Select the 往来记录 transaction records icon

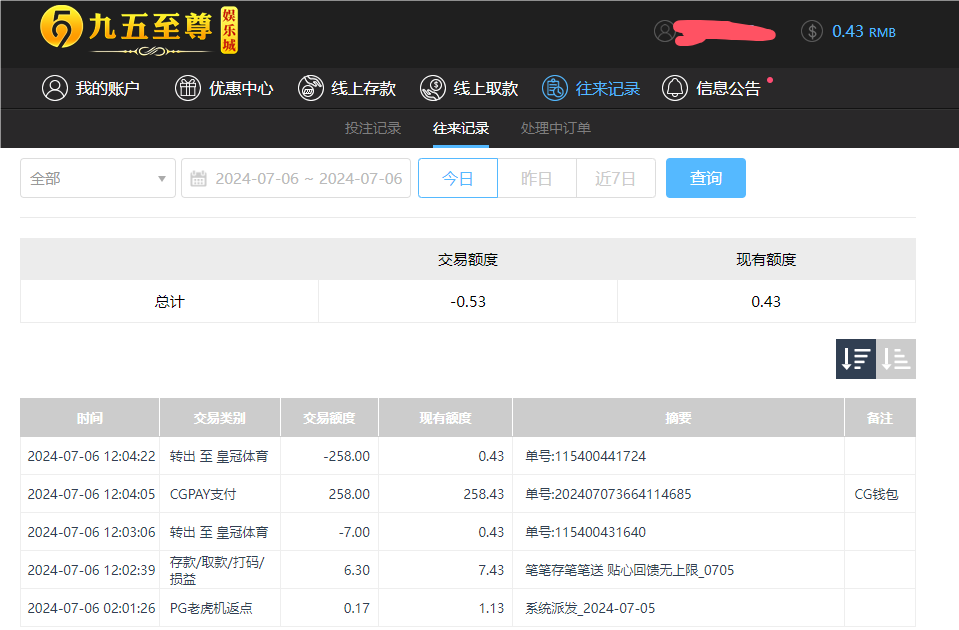tap(555, 88)
